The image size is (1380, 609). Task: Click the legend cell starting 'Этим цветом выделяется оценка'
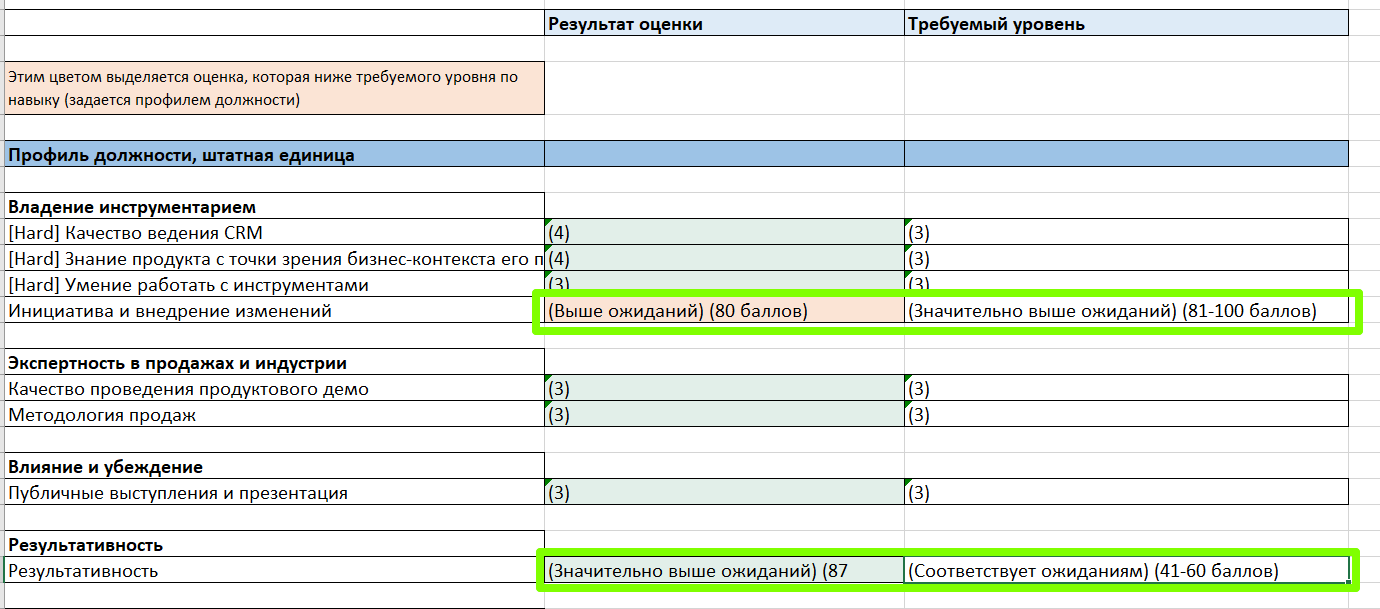click(x=275, y=88)
